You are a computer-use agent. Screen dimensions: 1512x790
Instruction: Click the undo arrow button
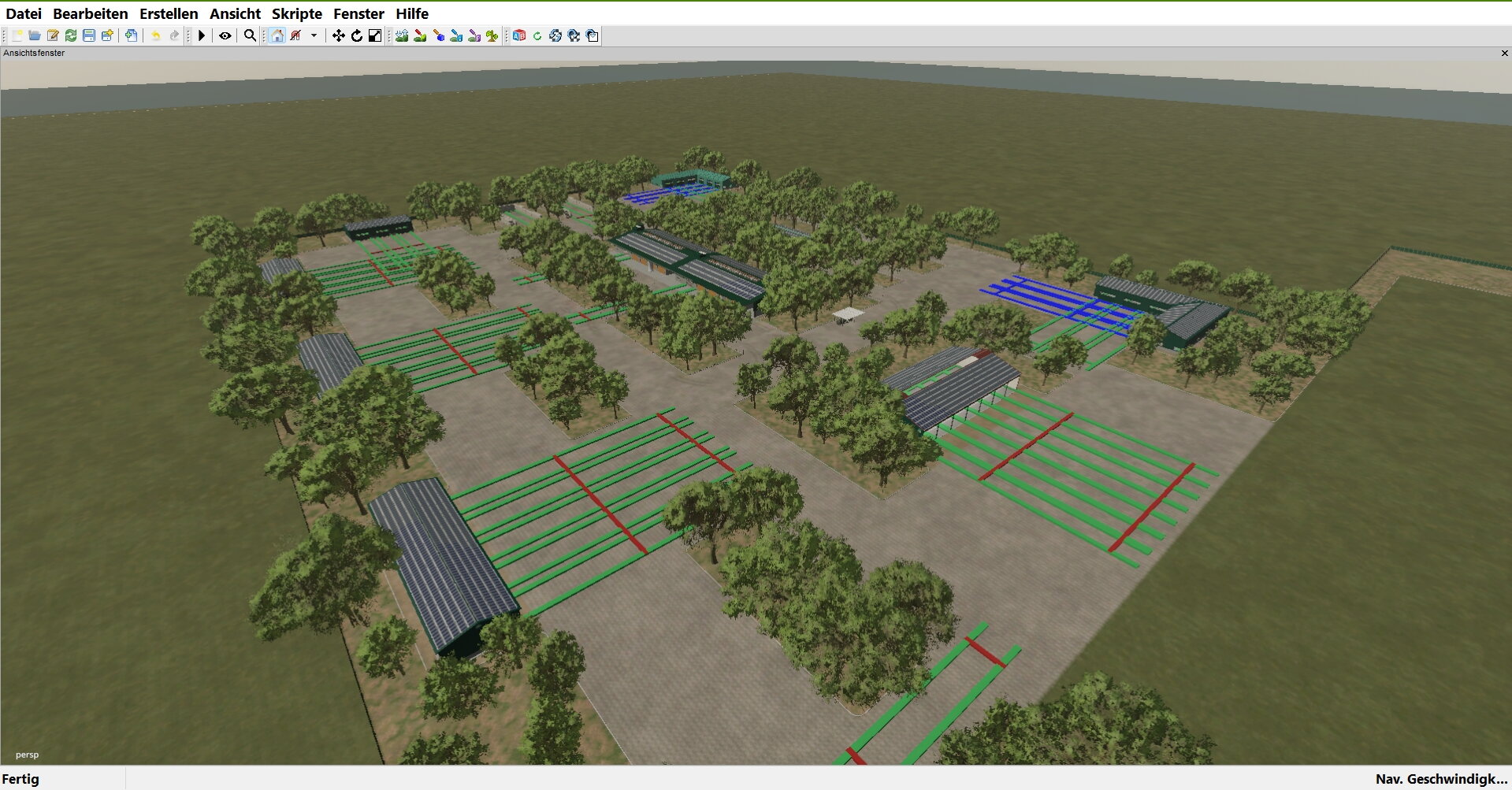click(x=155, y=35)
